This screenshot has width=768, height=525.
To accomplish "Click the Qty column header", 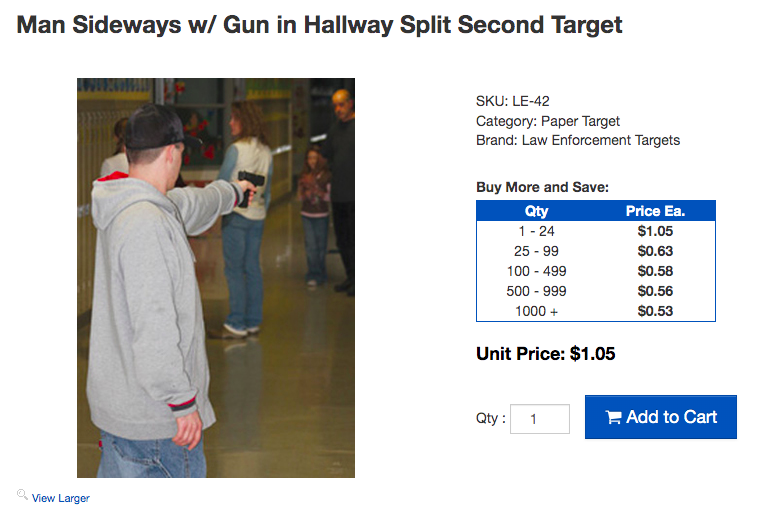I will coord(536,211).
